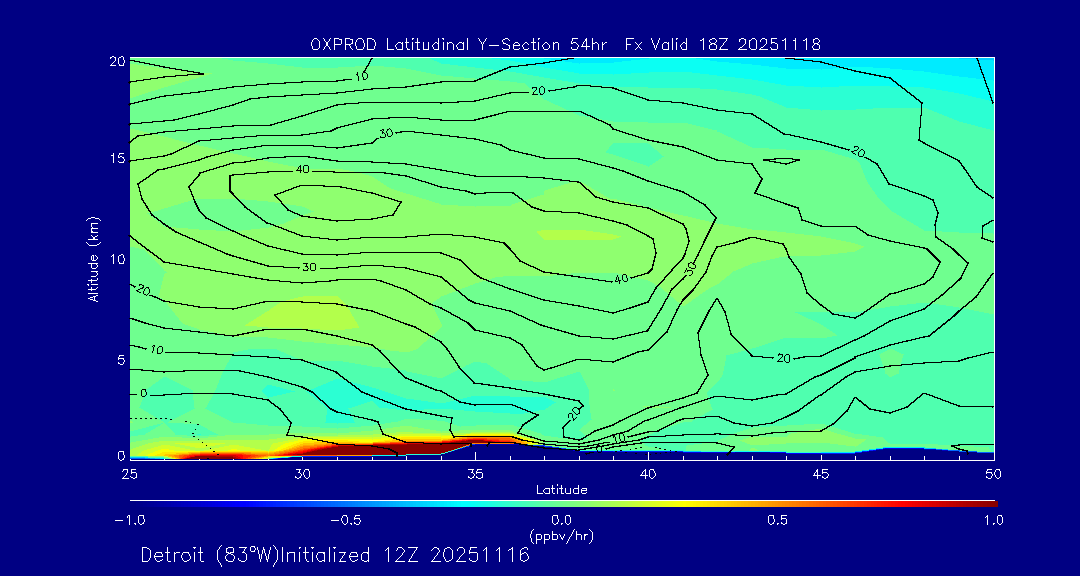Click the altitude axis tick '15'
Screen dimensions: 1080x576
(x=117, y=160)
